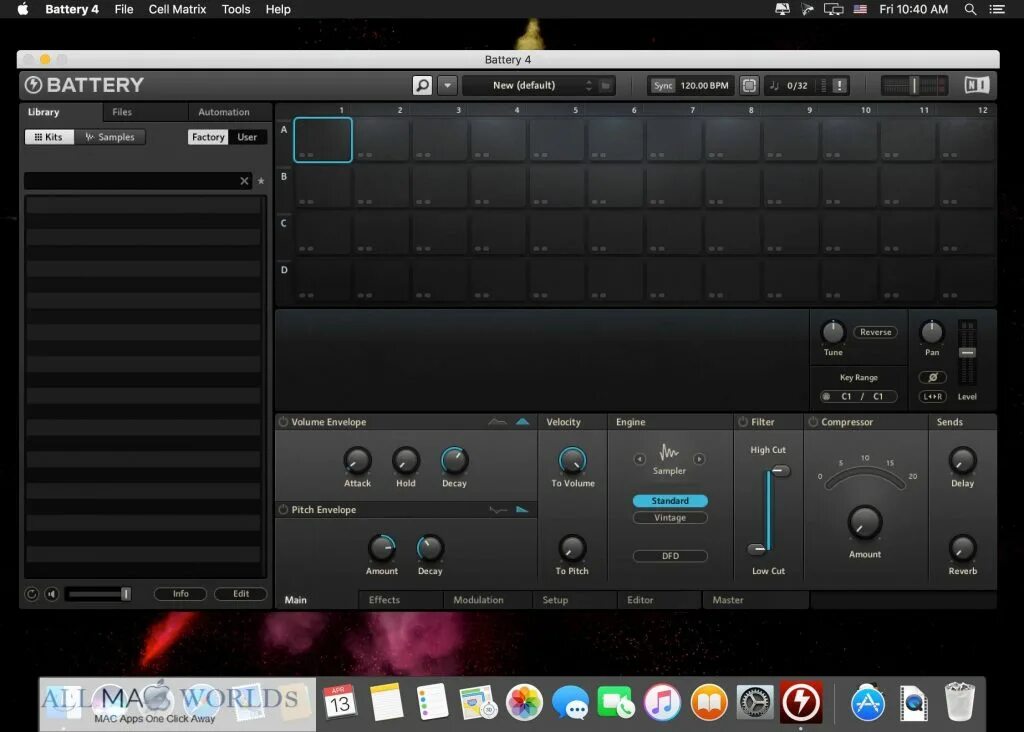Adjust the browser preview volume slider

pos(99,594)
